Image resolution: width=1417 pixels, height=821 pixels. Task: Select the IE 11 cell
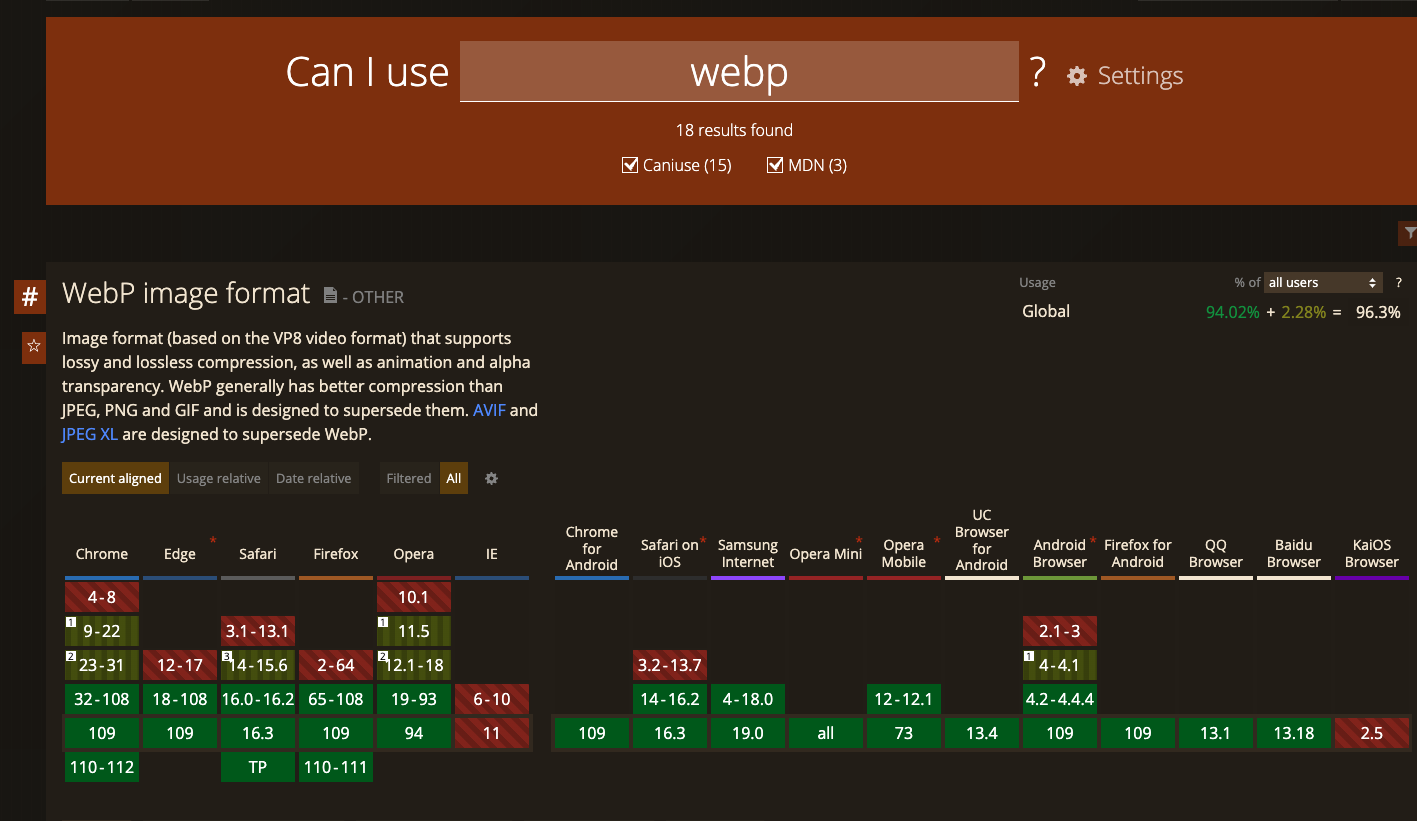tap(492, 733)
